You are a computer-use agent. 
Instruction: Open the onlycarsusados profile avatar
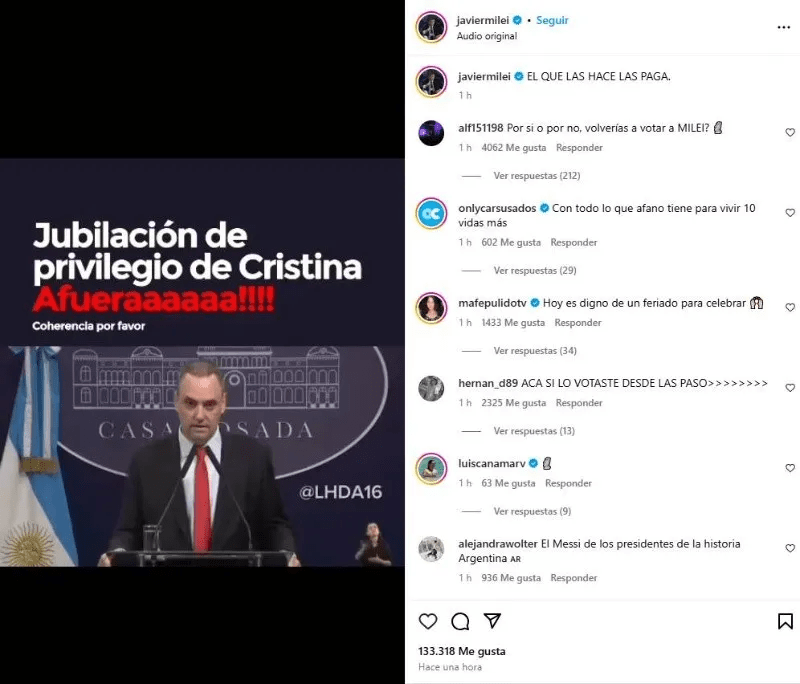(431, 213)
